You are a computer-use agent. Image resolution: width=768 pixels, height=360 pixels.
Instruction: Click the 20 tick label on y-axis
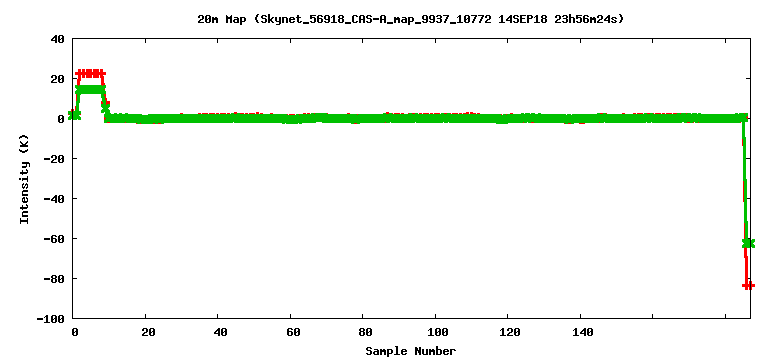click(x=58, y=79)
